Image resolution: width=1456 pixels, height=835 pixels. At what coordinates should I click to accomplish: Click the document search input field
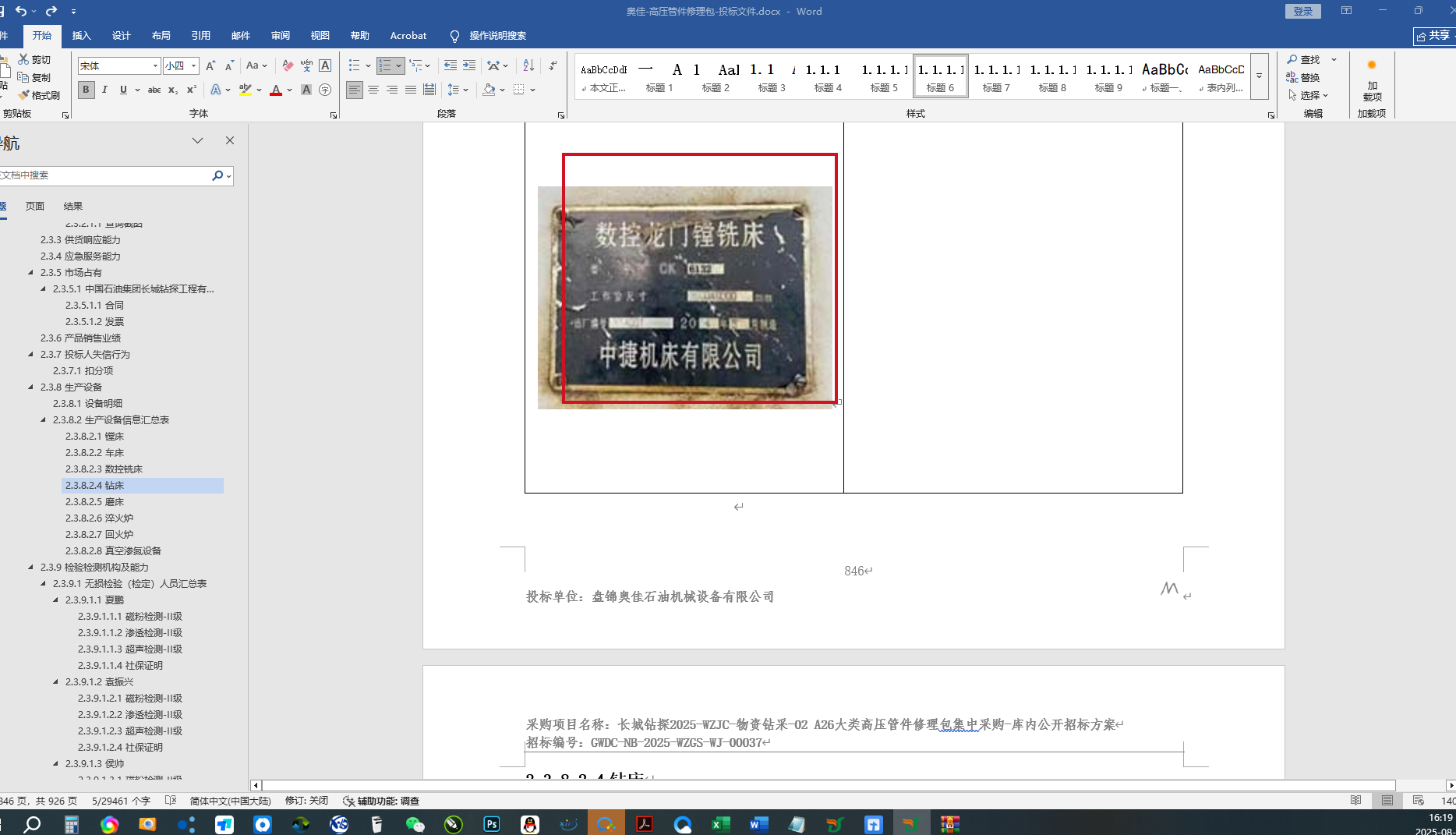(x=104, y=175)
